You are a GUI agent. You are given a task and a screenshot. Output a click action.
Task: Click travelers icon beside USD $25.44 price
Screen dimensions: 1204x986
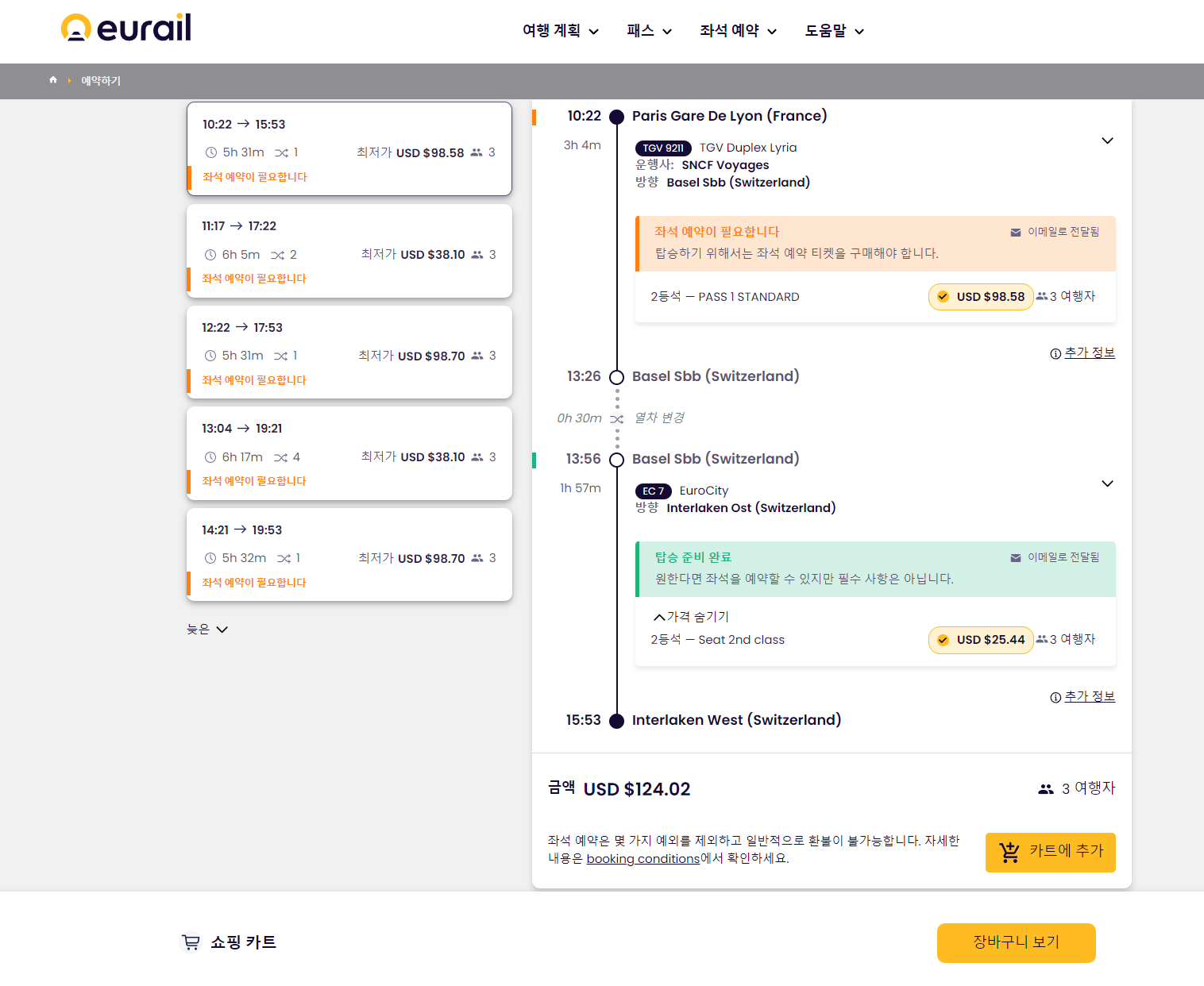(1041, 639)
